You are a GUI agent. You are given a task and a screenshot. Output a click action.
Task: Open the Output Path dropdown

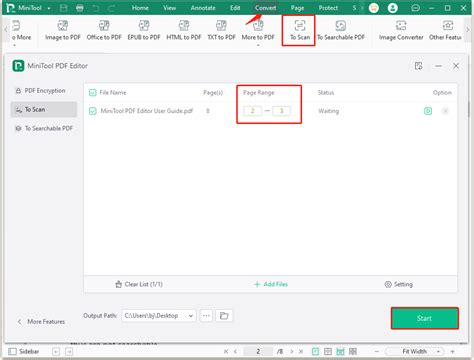coord(159,316)
